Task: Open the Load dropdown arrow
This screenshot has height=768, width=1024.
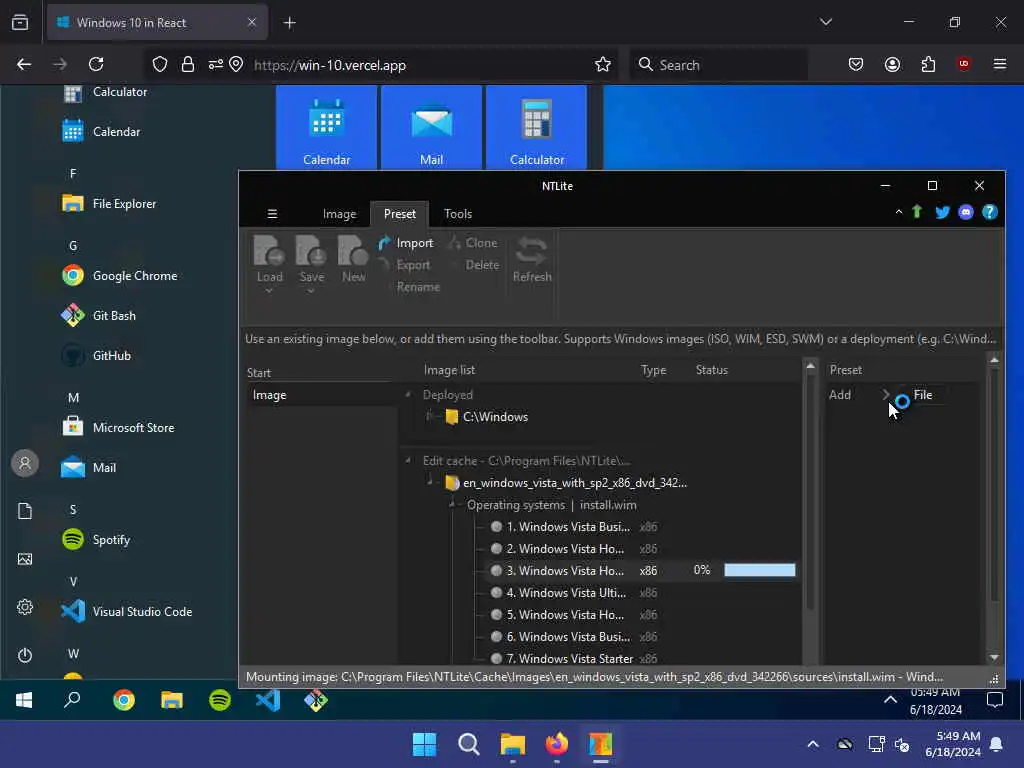Action: tap(269, 291)
